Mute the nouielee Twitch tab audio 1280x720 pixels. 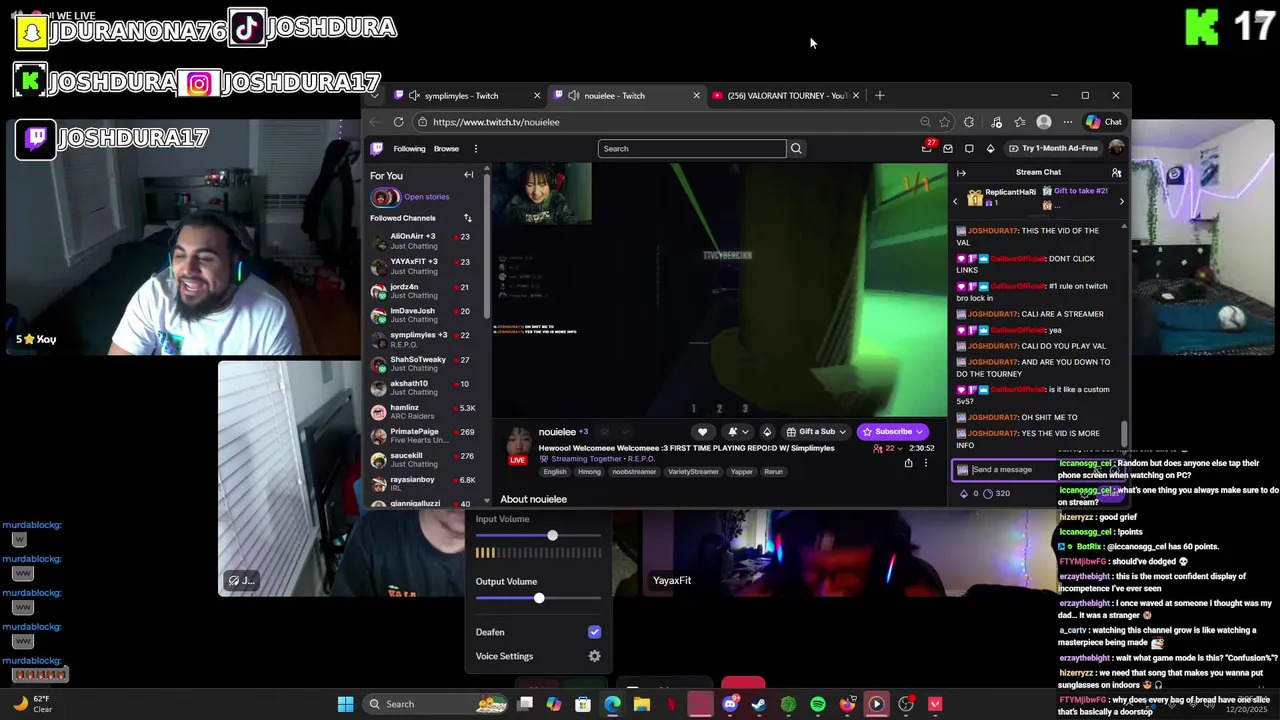(x=573, y=96)
